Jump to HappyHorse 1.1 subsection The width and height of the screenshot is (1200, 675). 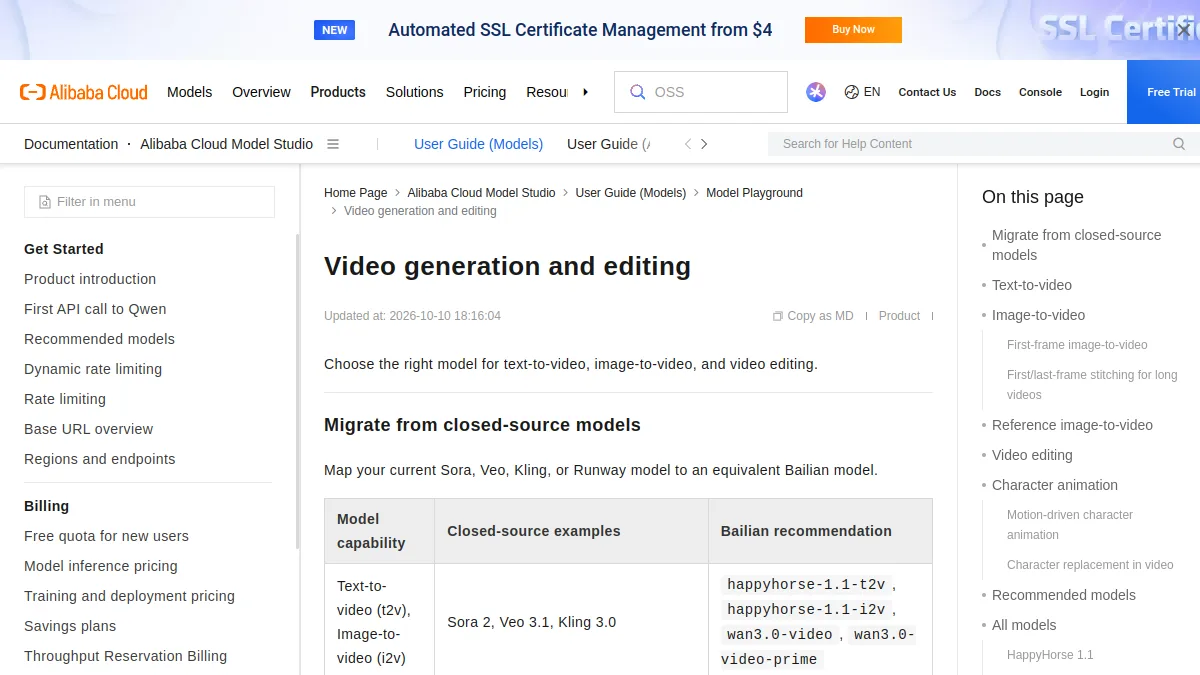(x=1050, y=655)
